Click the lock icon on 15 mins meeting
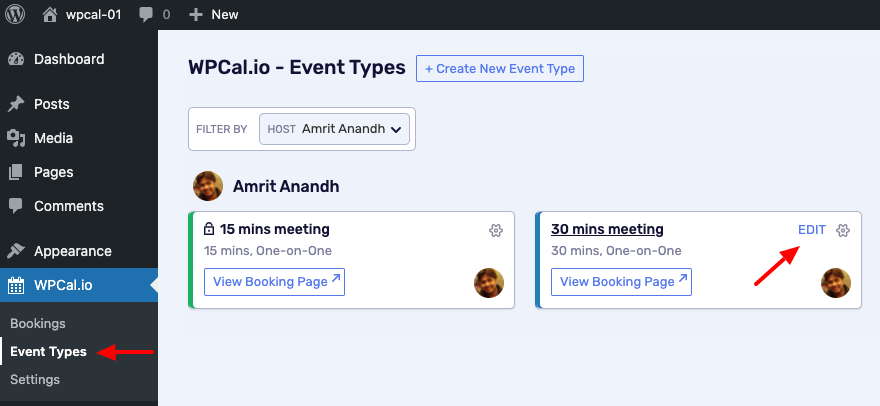Viewport: 880px width, 406px height. coord(209,229)
